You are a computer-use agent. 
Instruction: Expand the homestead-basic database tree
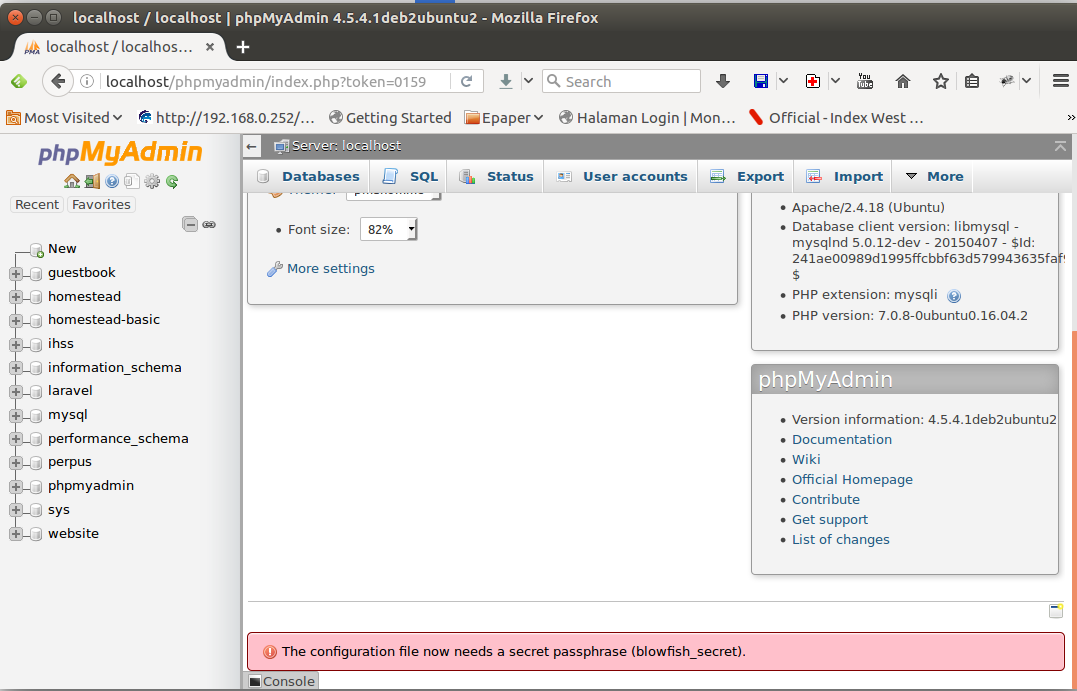pos(16,321)
